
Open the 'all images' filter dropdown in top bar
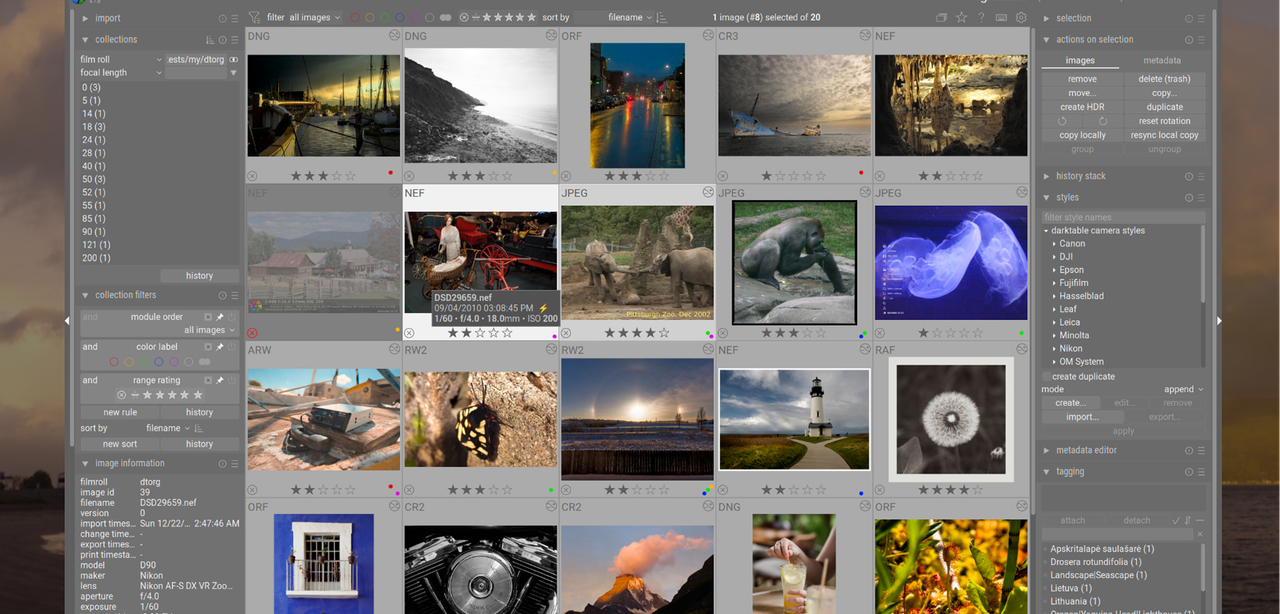pos(315,17)
